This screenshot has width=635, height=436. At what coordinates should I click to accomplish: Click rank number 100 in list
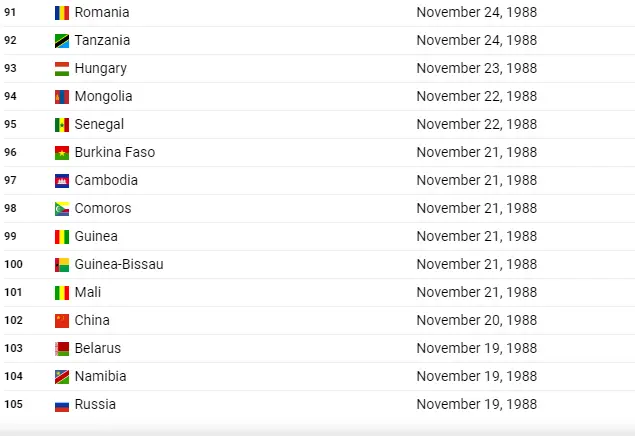tap(13, 264)
